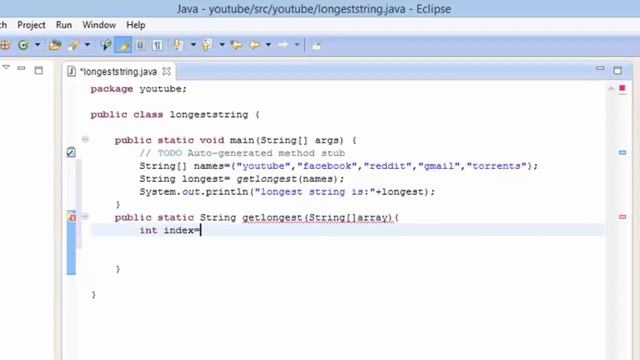
Task: Open the Next Annotation dropdown arrow
Action: coord(193,44)
